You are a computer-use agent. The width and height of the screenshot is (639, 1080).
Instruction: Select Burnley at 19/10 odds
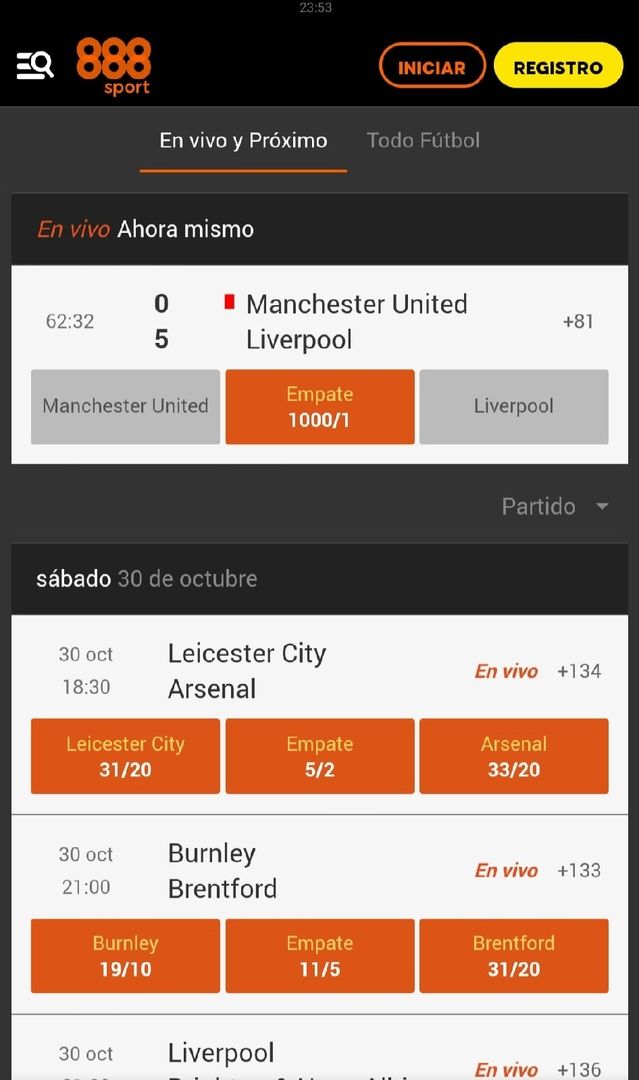125,955
